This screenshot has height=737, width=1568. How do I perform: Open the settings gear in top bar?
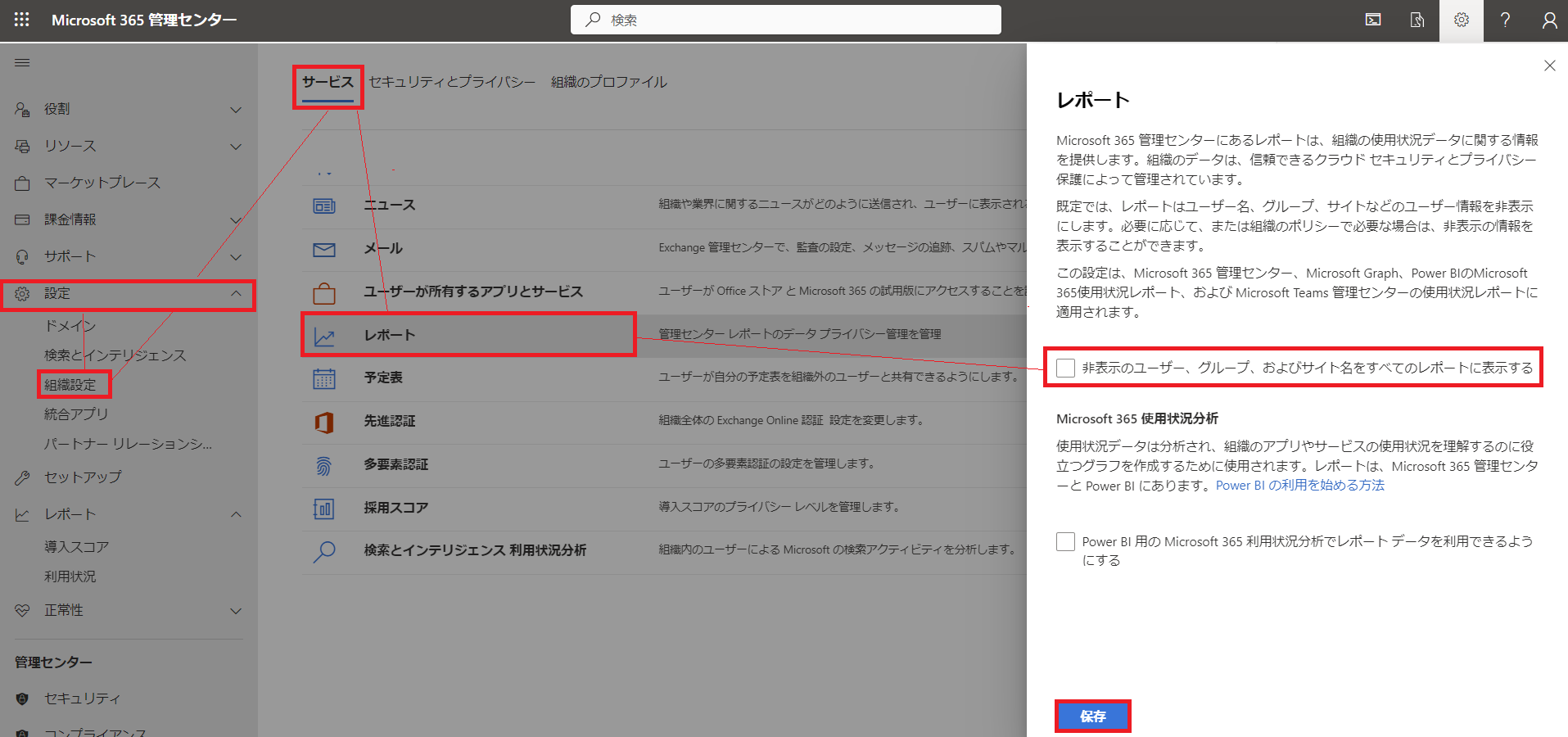click(1462, 20)
